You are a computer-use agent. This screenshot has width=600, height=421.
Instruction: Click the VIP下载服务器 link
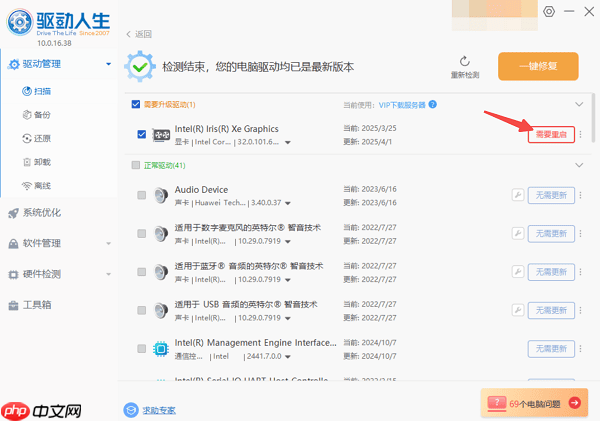point(402,105)
